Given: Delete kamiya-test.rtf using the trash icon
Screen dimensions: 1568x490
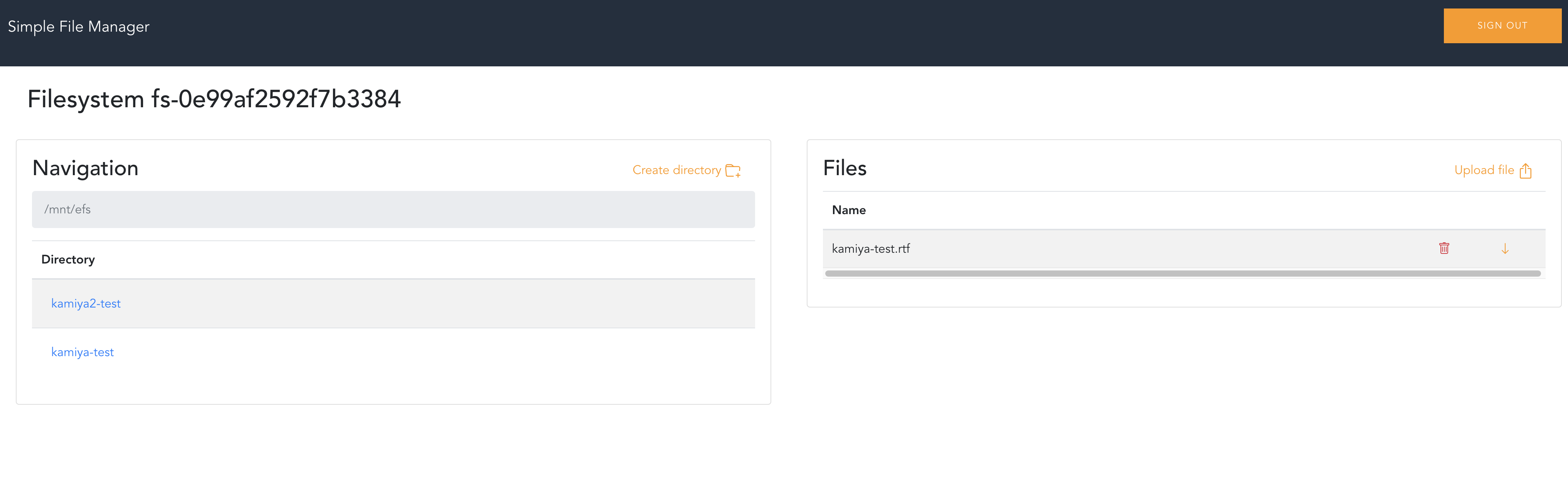Looking at the screenshot, I should 1444,248.
